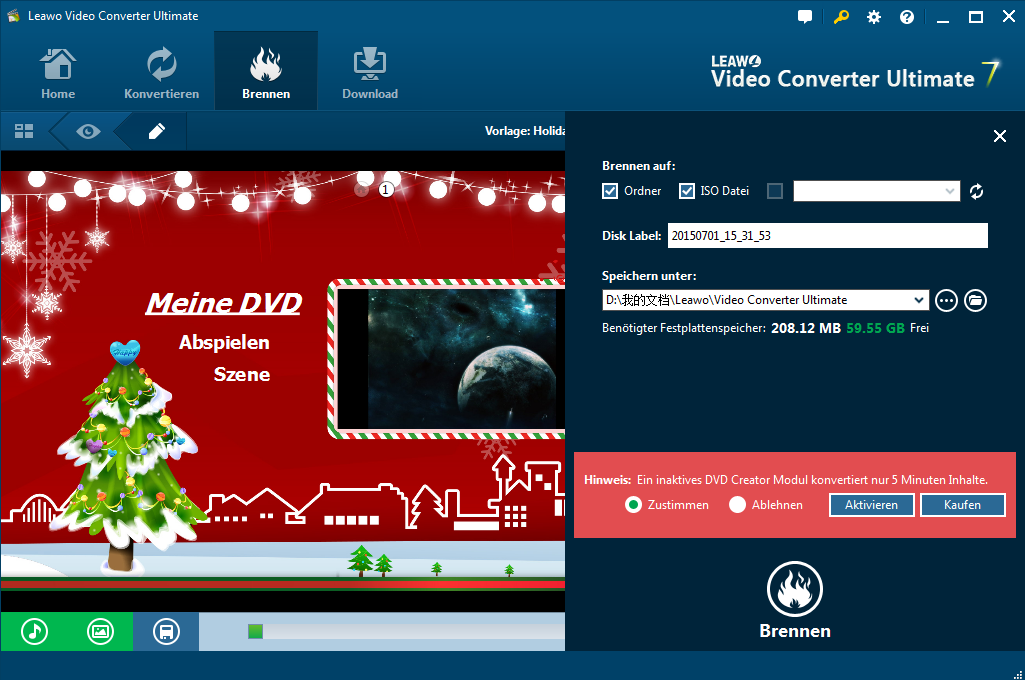The height and width of the screenshot is (680, 1025).
Task: Select the Brennen tab
Action: [x=266, y=71]
